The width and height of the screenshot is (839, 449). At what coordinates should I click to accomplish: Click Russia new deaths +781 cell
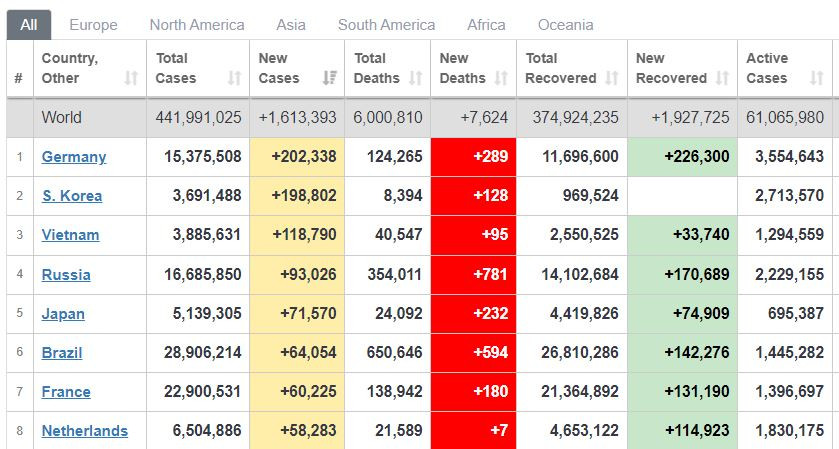[474, 275]
